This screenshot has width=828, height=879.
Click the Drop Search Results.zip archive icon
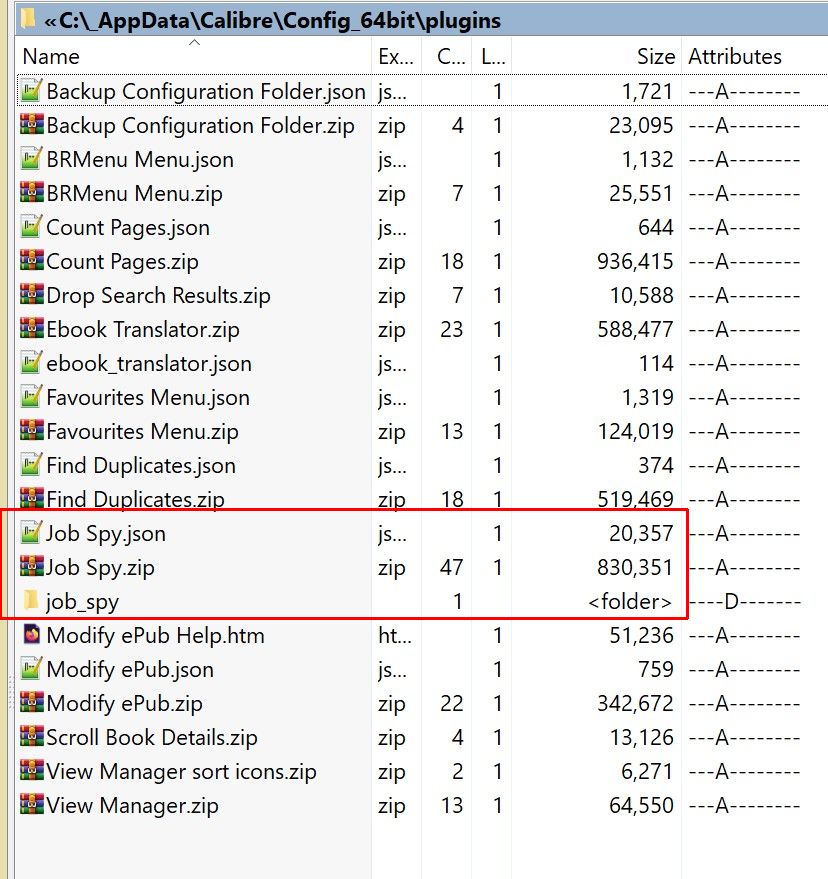[31, 295]
